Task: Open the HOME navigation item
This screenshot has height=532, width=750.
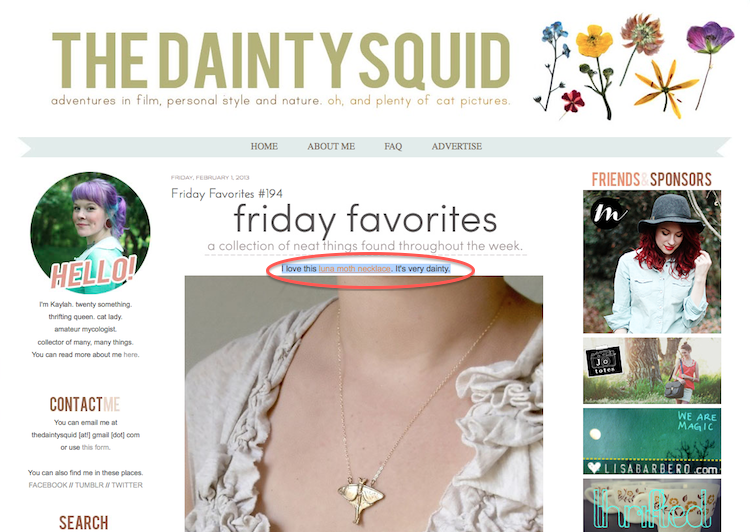Action: (264, 146)
